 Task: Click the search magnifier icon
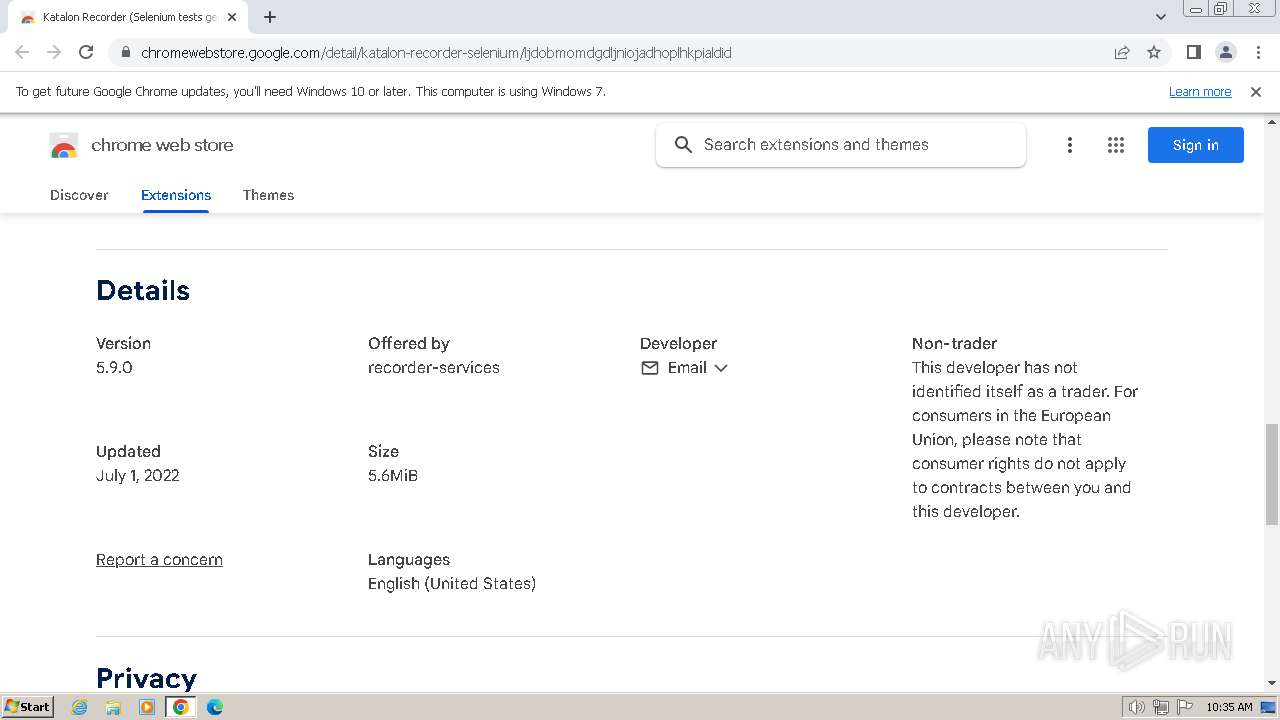[x=683, y=145]
